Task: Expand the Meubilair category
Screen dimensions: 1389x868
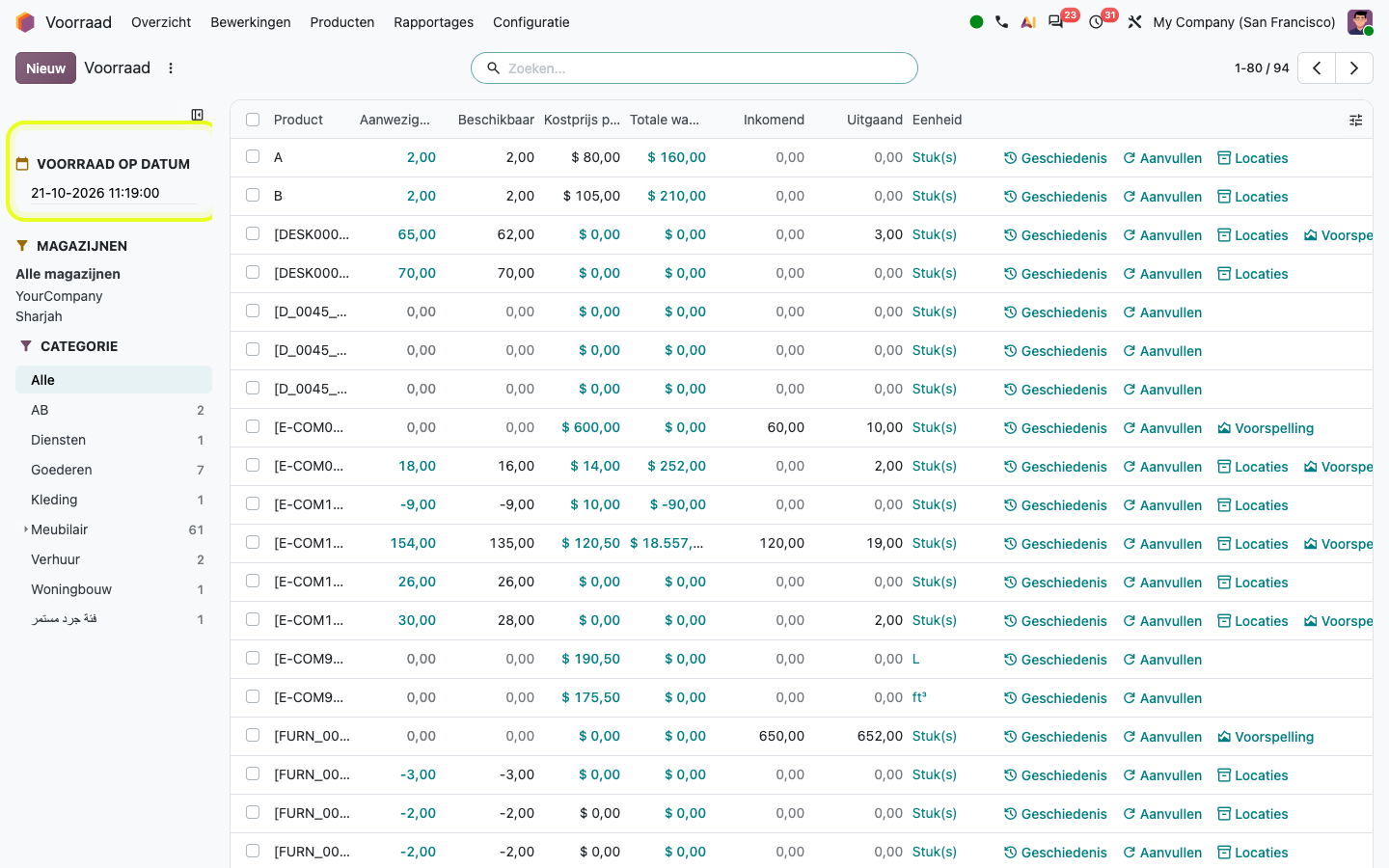Action: 25,529
